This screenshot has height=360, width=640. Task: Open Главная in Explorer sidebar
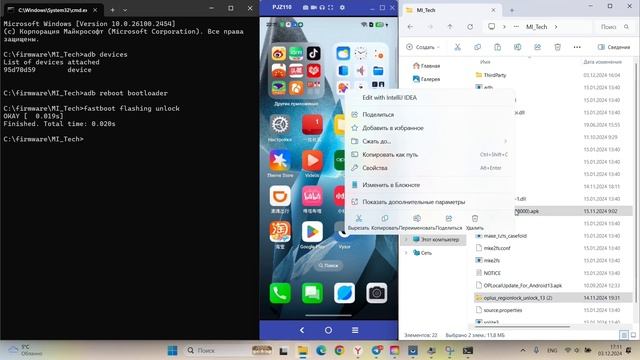(x=426, y=66)
